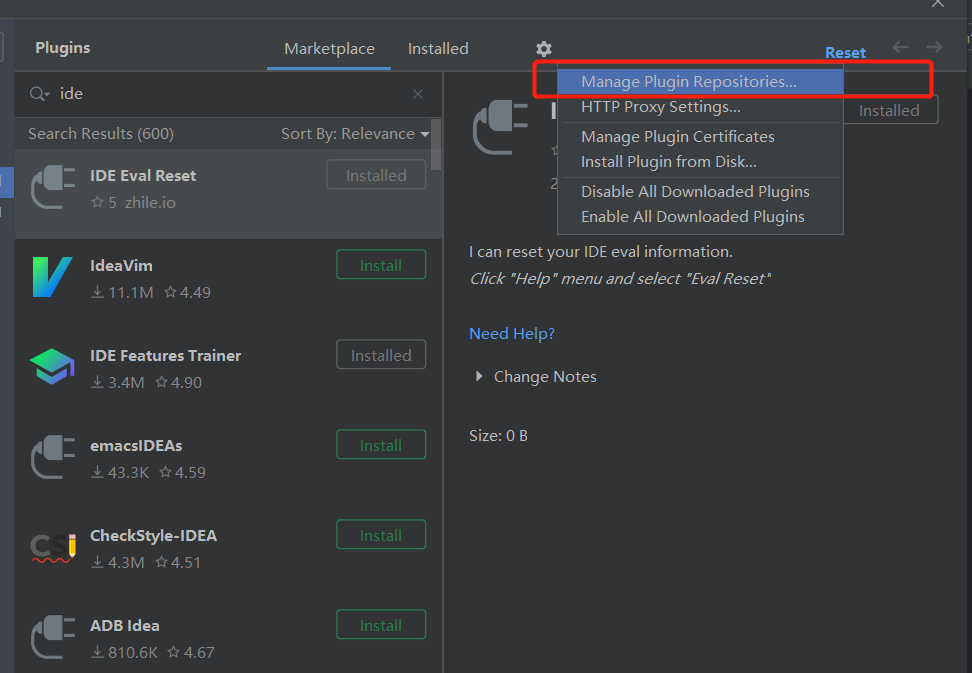Click the large plugin icon in details pane
The width and height of the screenshot is (972, 673).
point(501,128)
